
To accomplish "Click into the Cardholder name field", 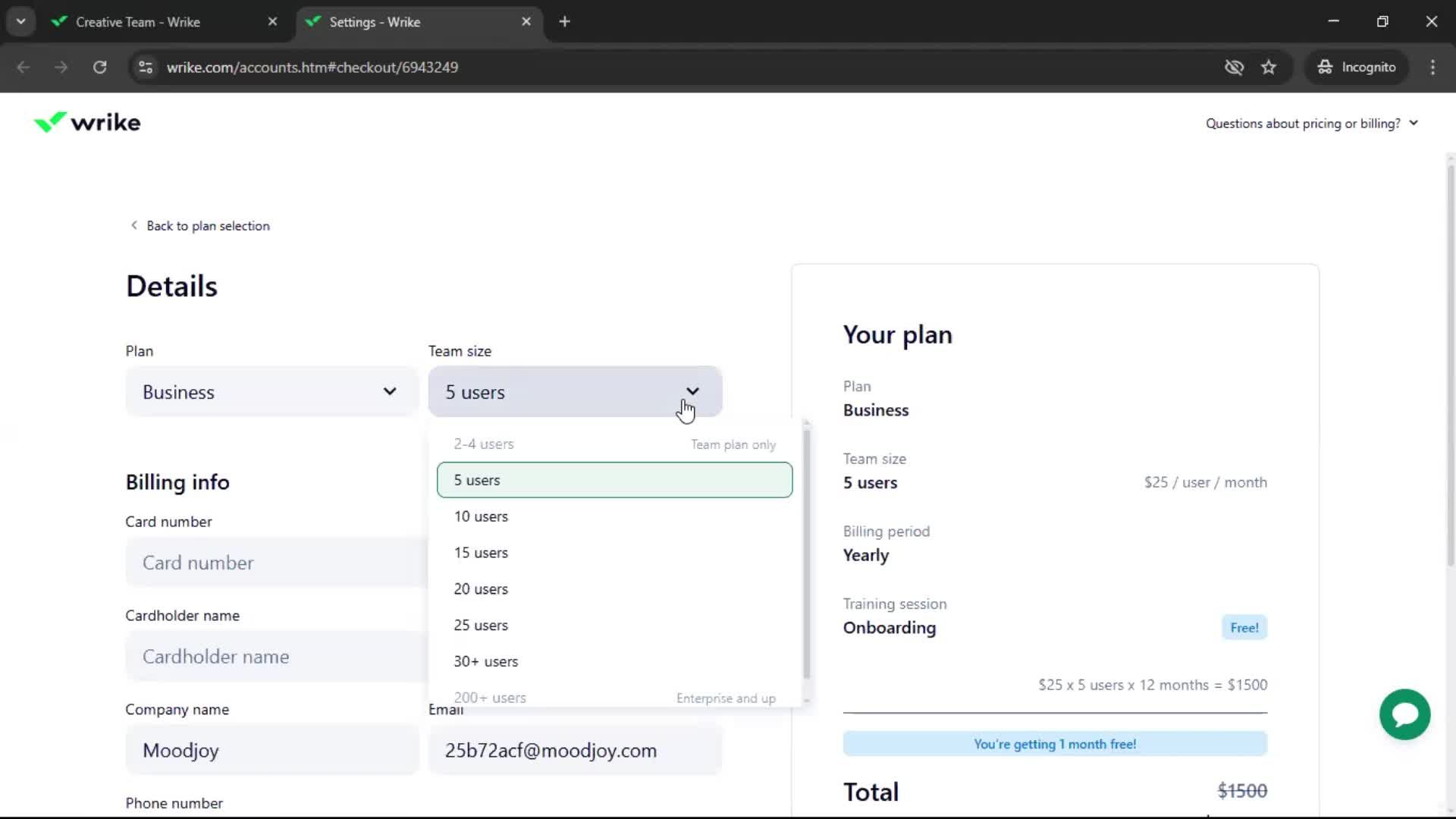I will (x=277, y=657).
